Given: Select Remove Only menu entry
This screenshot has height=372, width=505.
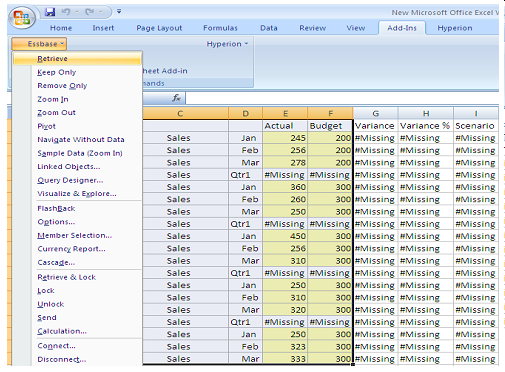Looking at the screenshot, I should (77, 86).
